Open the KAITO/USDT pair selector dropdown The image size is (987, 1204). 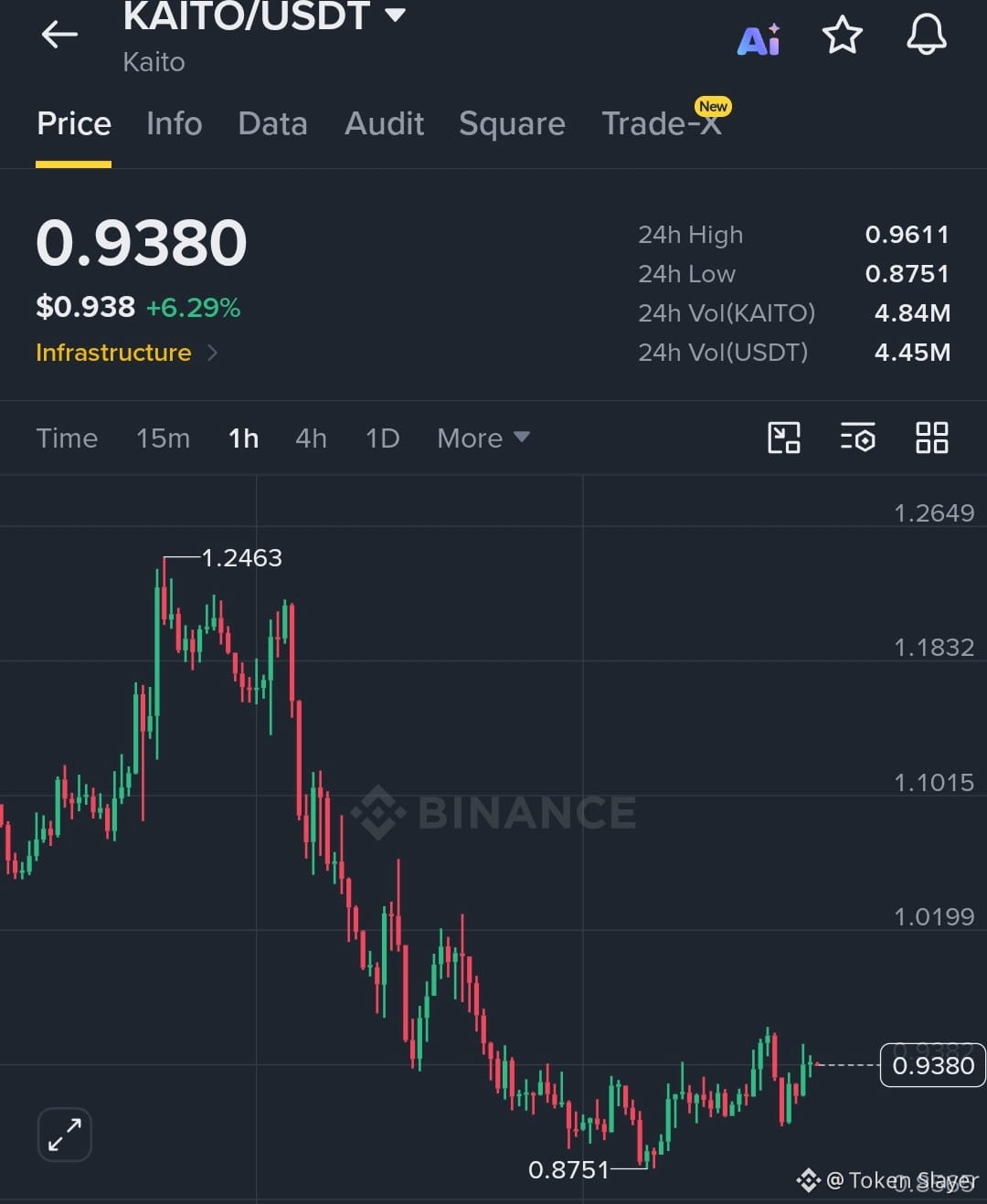pos(395,15)
